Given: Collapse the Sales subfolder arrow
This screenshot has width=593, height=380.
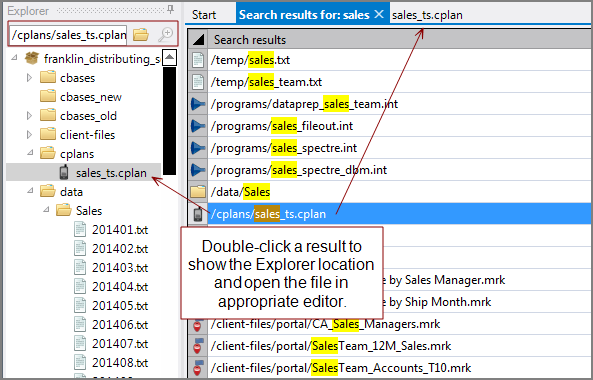Looking at the screenshot, I should click(x=46, y=209).
